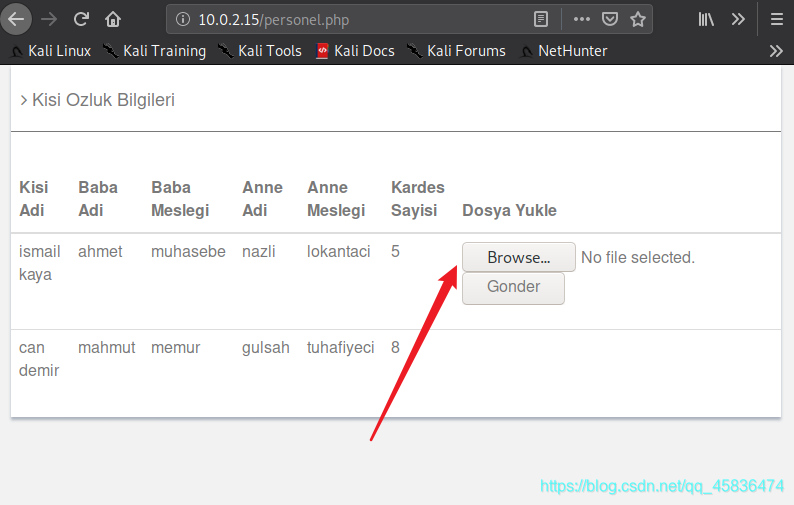Select the sibling count 5 cell
Viewport: 794px width, 505px height.
tap(395, 251)
